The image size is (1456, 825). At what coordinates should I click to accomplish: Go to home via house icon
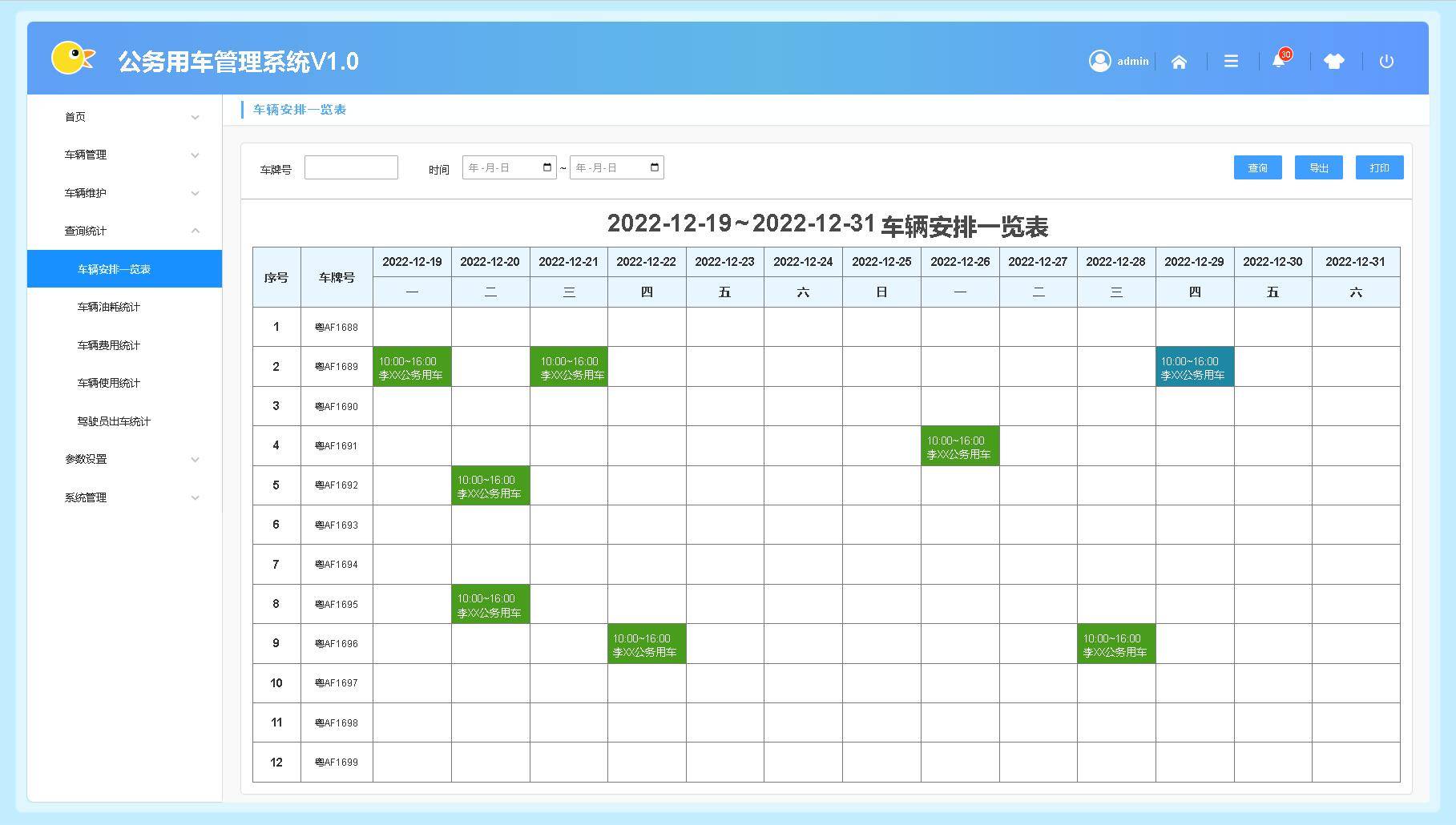1179,62
